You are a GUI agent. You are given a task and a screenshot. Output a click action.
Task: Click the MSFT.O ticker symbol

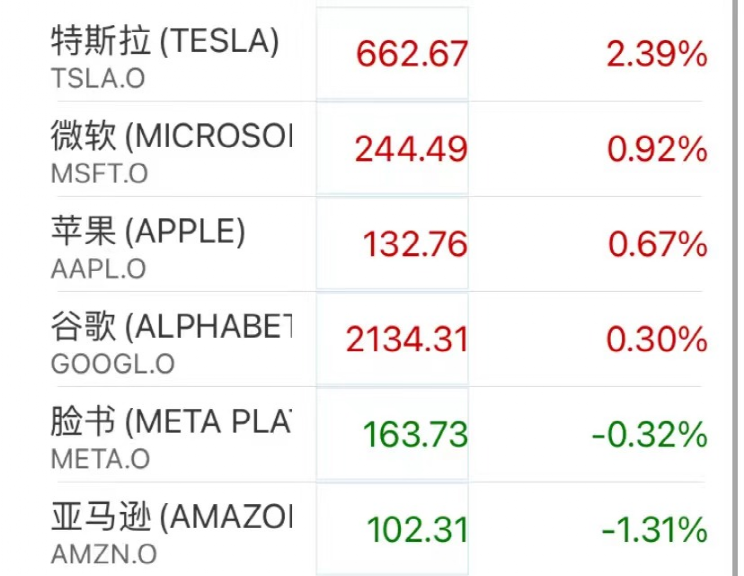(99, 173)
